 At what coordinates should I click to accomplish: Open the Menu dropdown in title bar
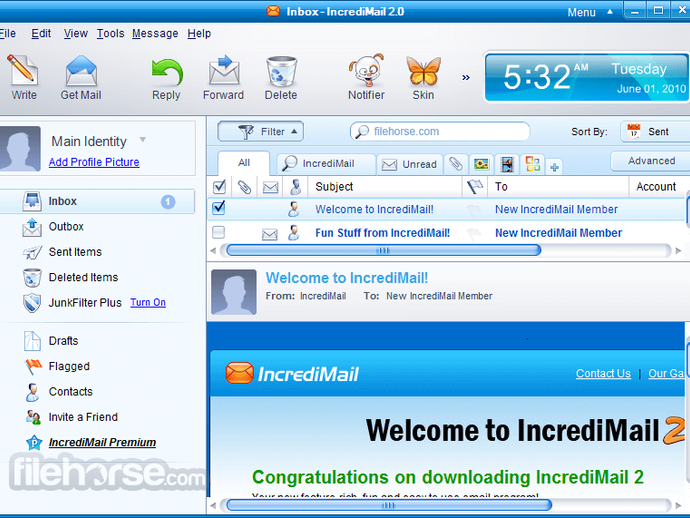(590, 12)
